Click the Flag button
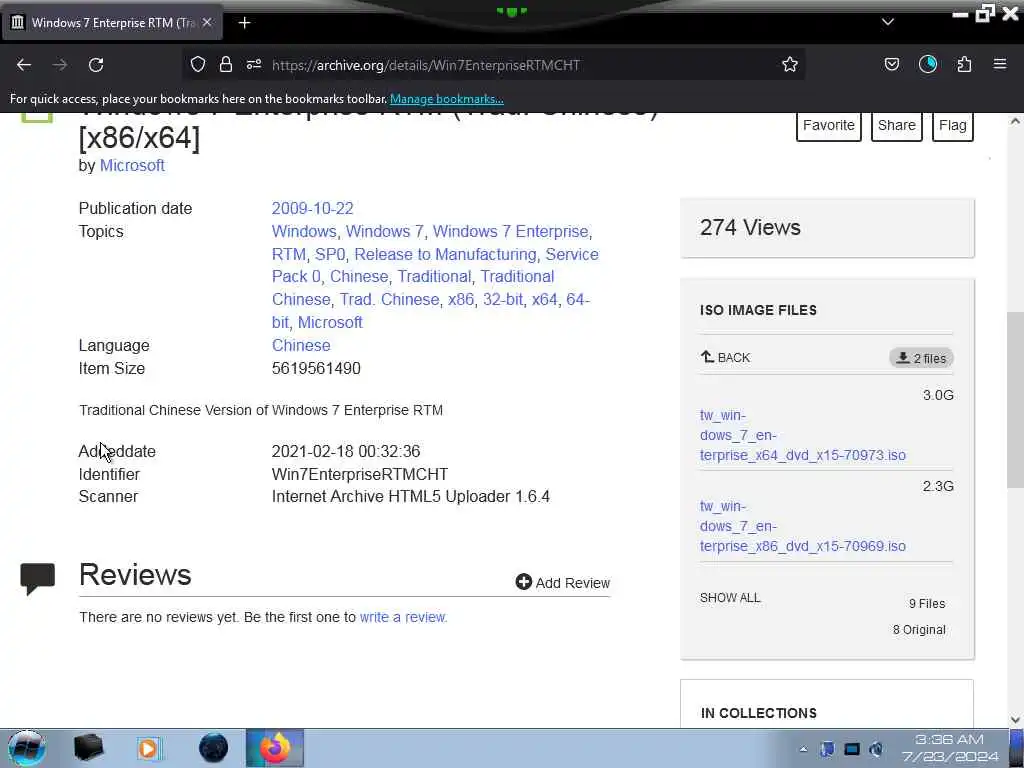This screenshot has width=1024, height=768. click(x=953, y=125)
